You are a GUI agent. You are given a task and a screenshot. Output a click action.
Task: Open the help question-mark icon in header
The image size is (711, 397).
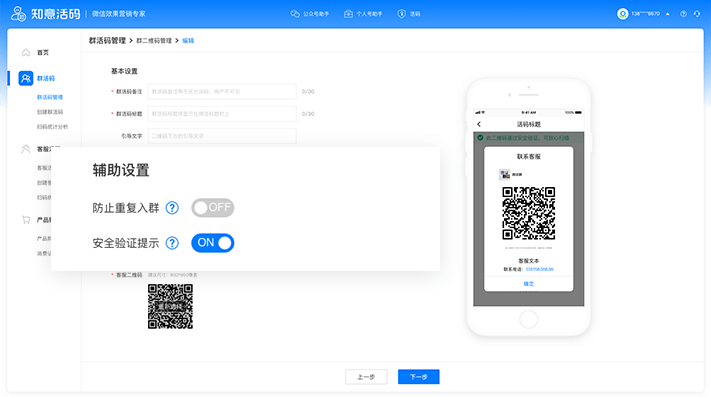683,14
